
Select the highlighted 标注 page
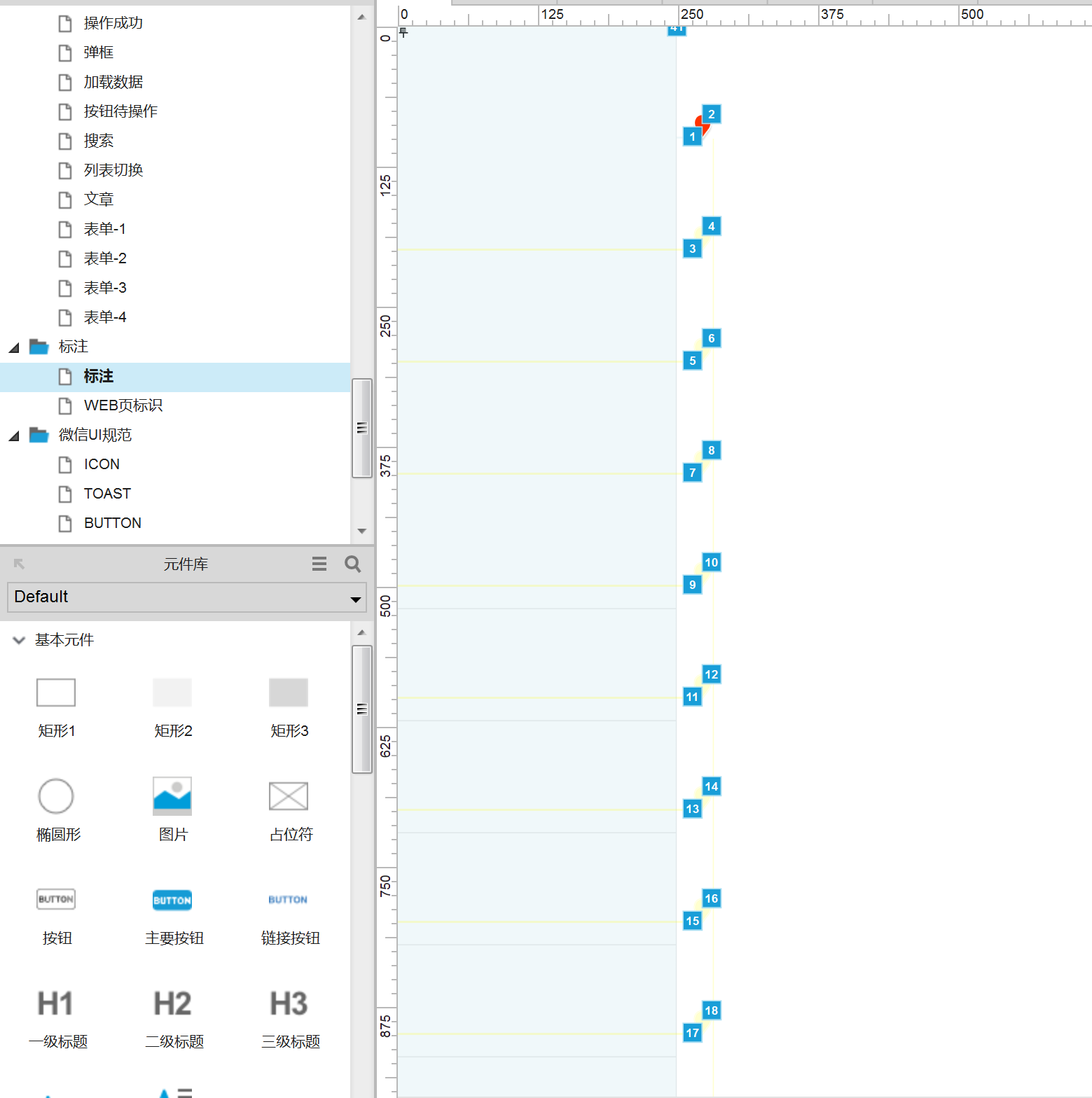[175, 377]
